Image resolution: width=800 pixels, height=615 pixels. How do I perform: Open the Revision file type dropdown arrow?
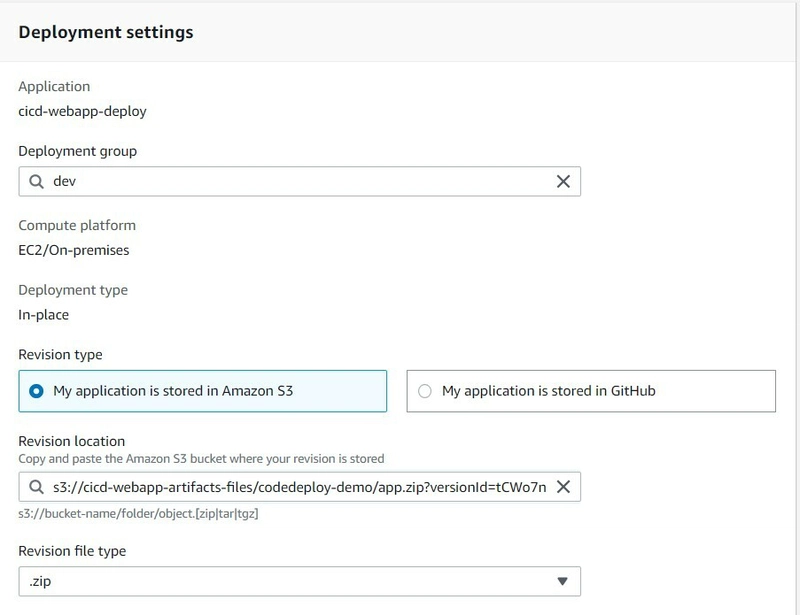pos(562,581)
